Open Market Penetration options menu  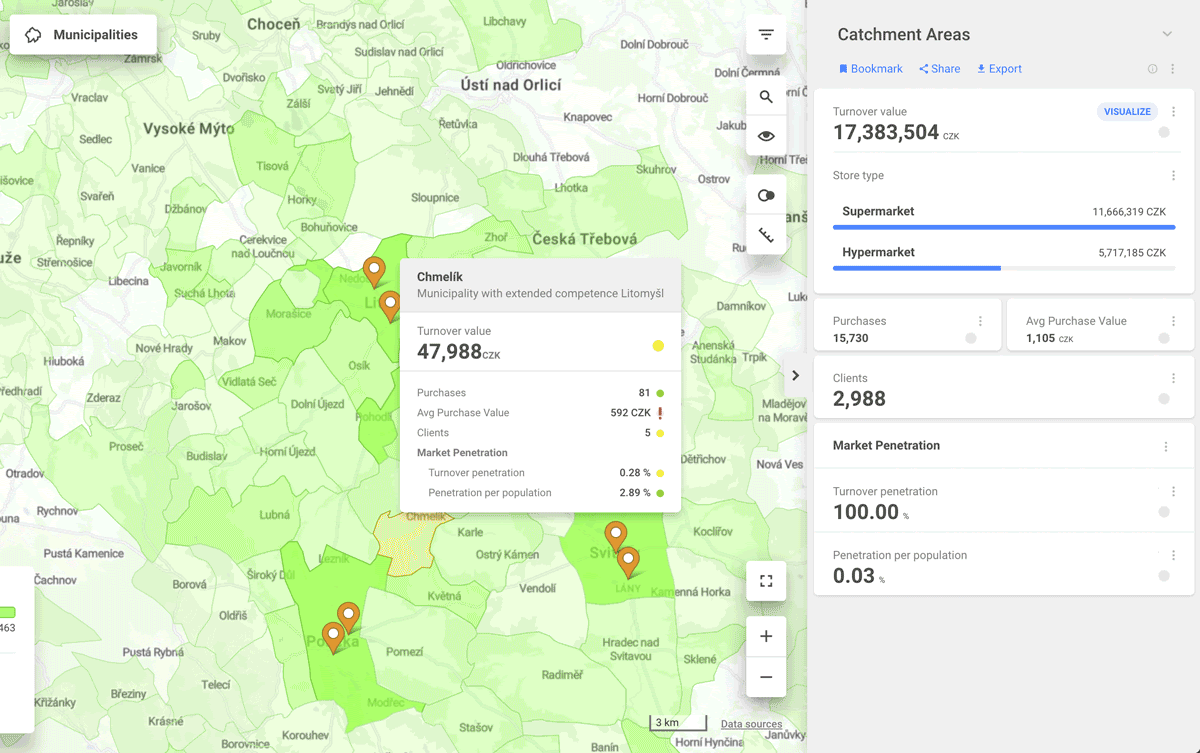(1166, 447)
